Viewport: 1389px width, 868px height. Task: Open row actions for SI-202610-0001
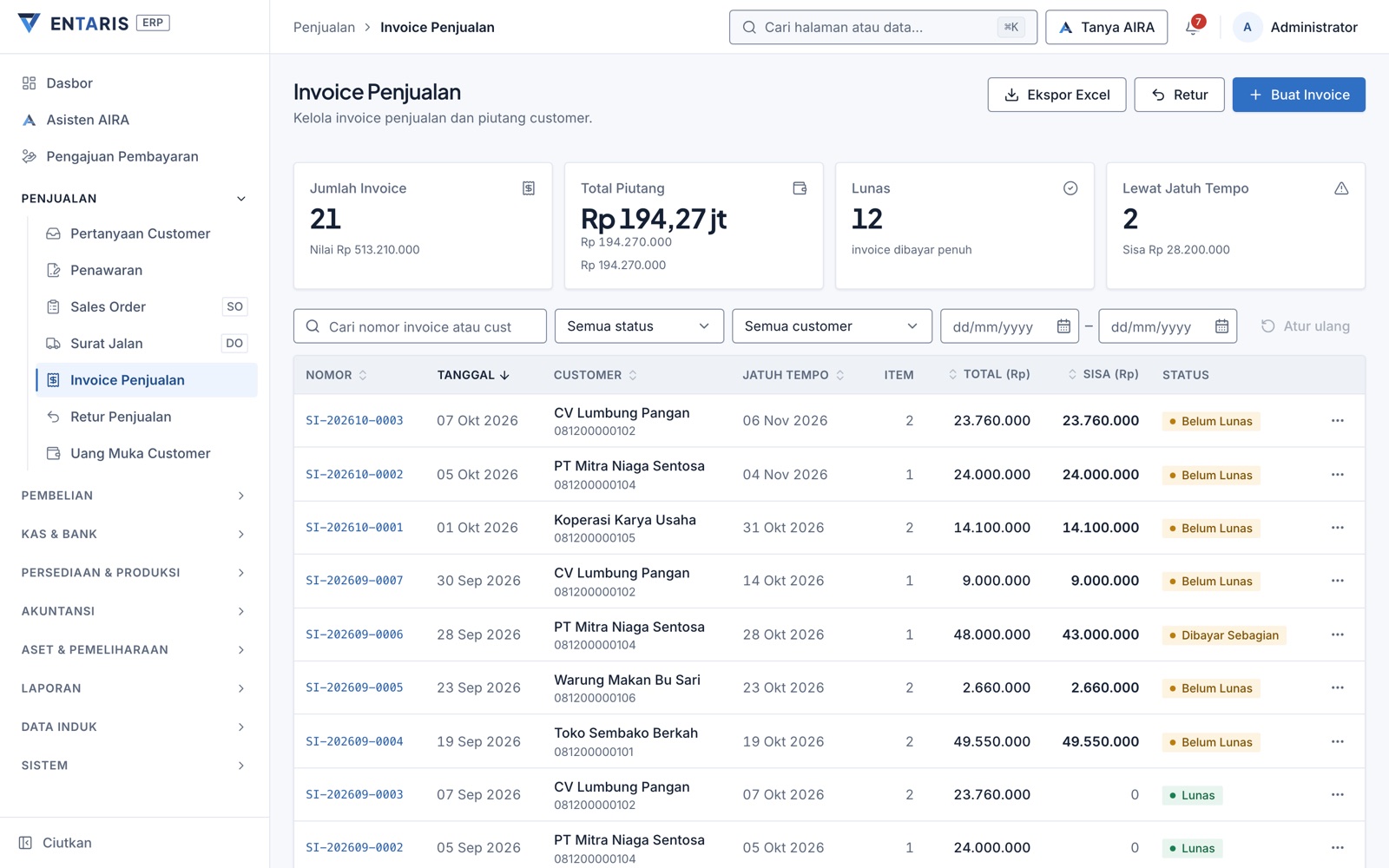(x=1337, y=528)
